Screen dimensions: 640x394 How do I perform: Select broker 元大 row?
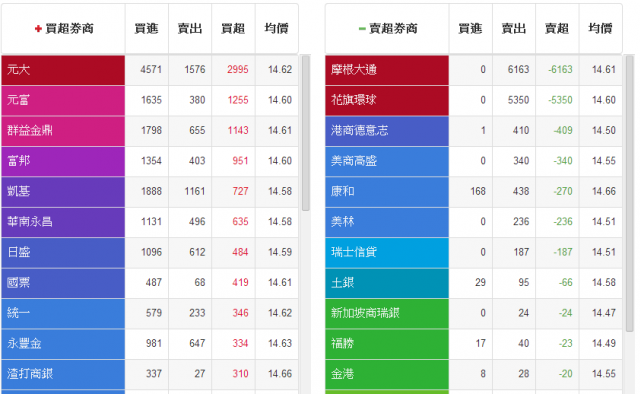tap(150, 70)
